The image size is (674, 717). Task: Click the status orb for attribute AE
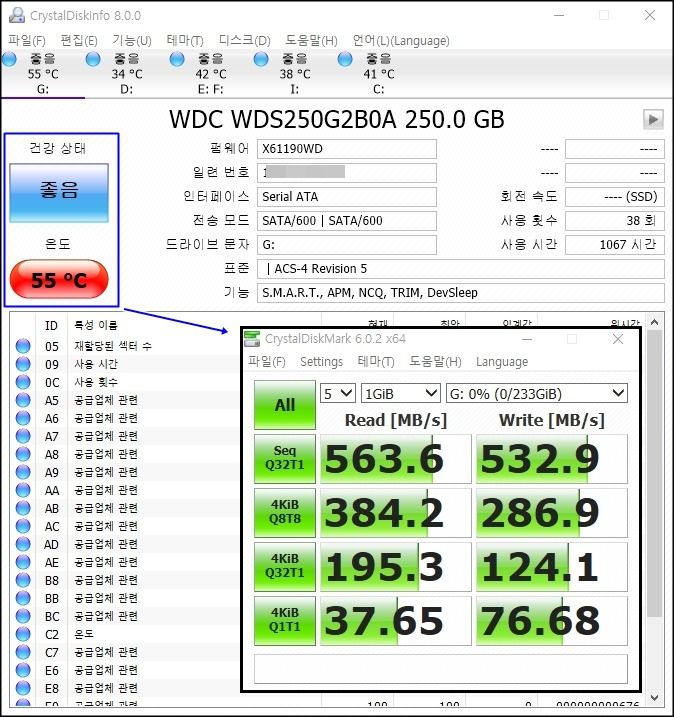tap(23, 562)
